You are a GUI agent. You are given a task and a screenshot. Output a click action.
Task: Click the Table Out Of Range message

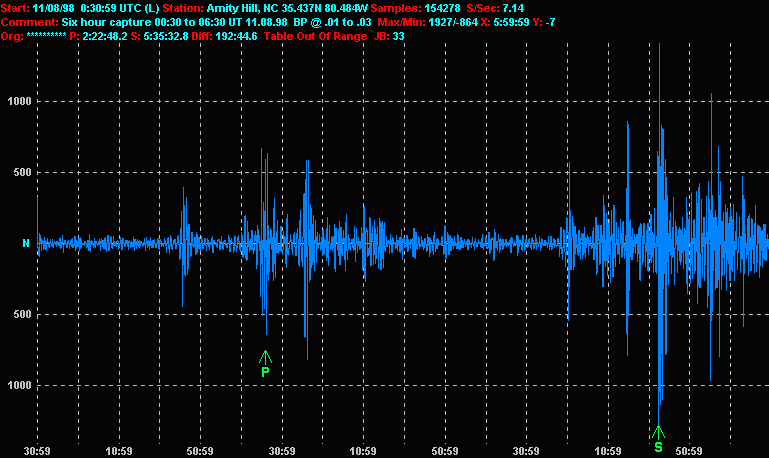[x=315, y=36]
